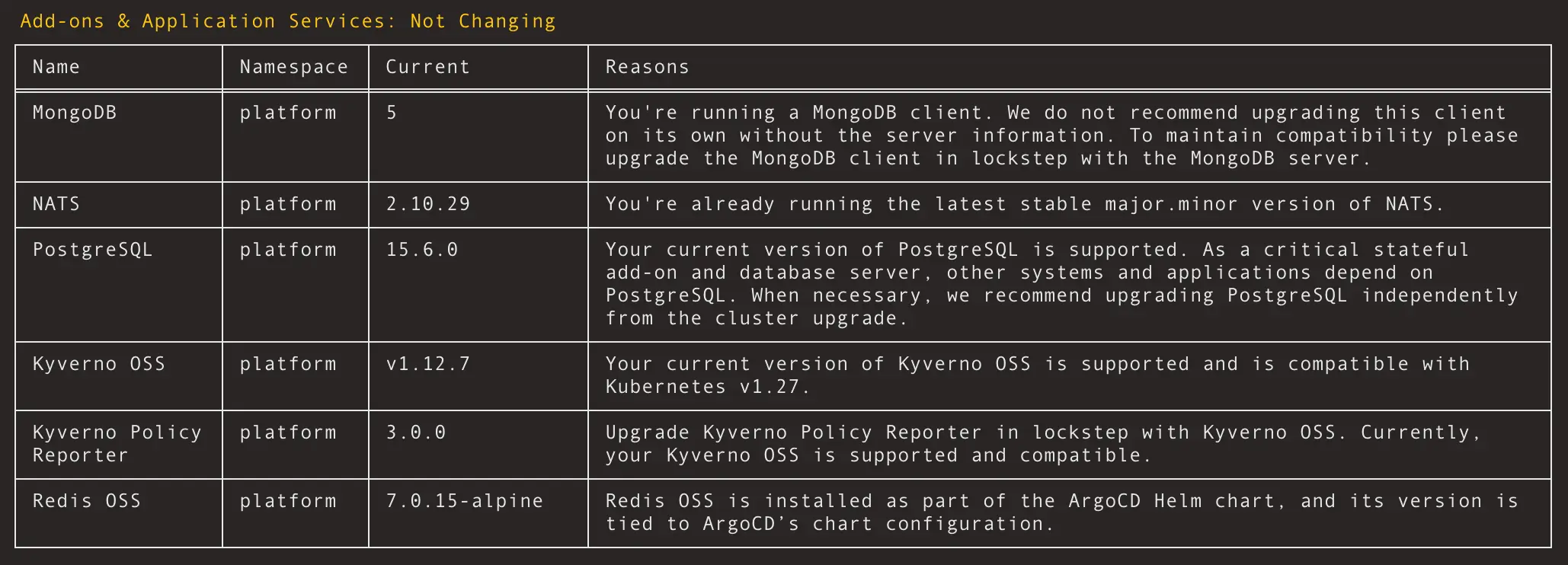
Task: Click the Kyverno OSS Kubernetes v1.27 reason
Action: [x=1038, y=375]
